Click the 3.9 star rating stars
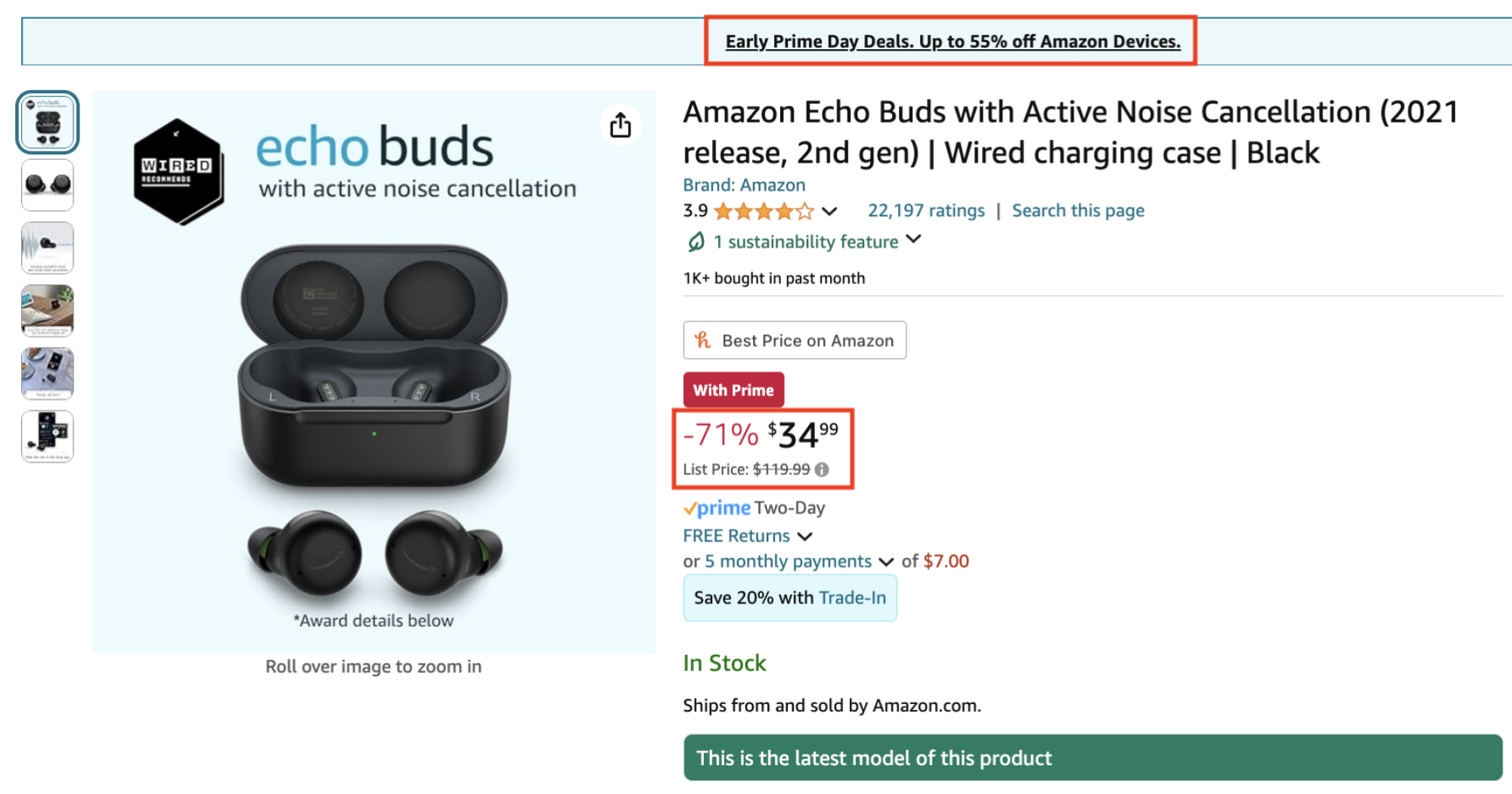1512x794 pixels. click(764, 211)
